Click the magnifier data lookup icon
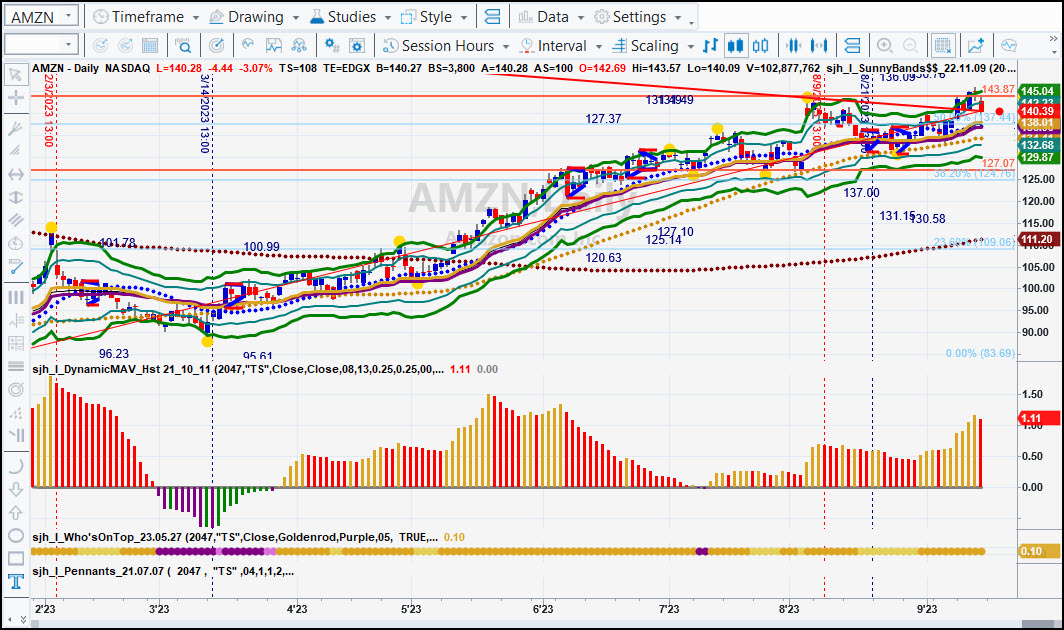This screenshot has width=1064, height=630. pos(183,45)
